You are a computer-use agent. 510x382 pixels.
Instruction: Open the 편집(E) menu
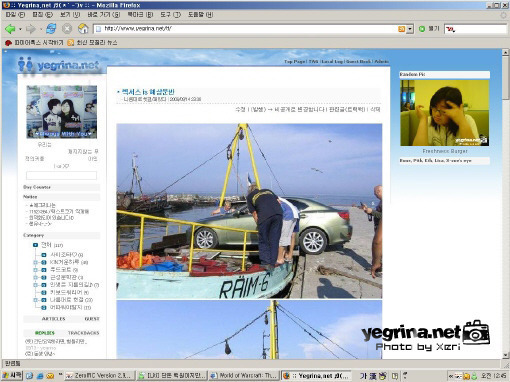42,15
